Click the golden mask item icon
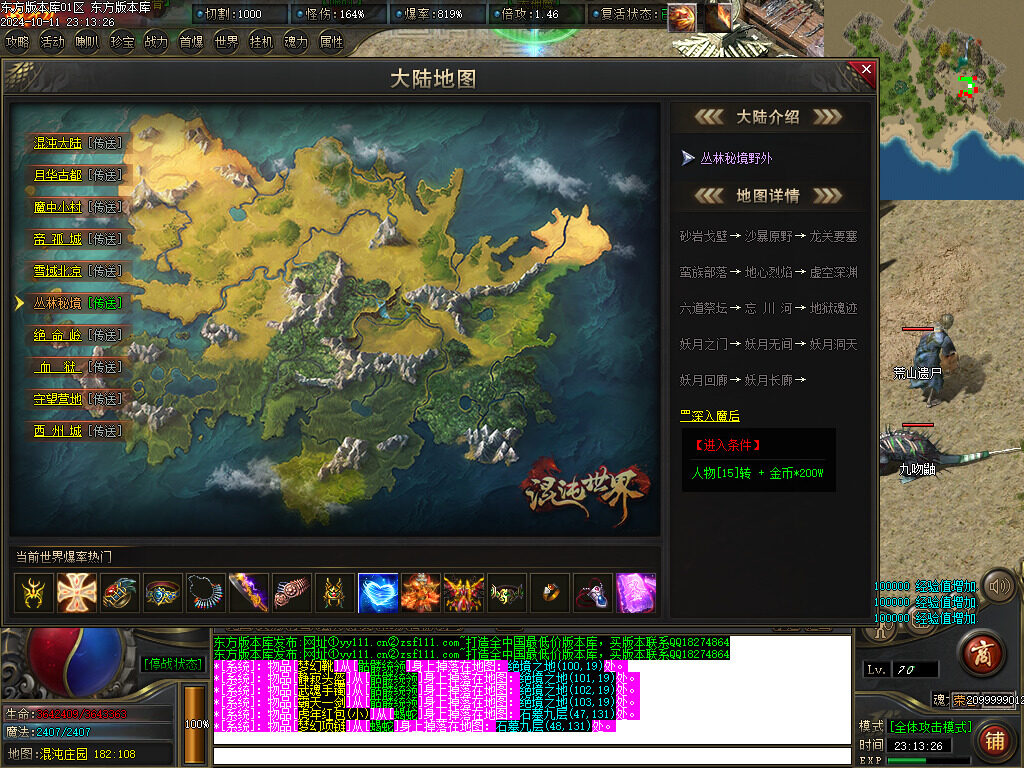The image size is (1024, 768). click(x=34, y=593)
